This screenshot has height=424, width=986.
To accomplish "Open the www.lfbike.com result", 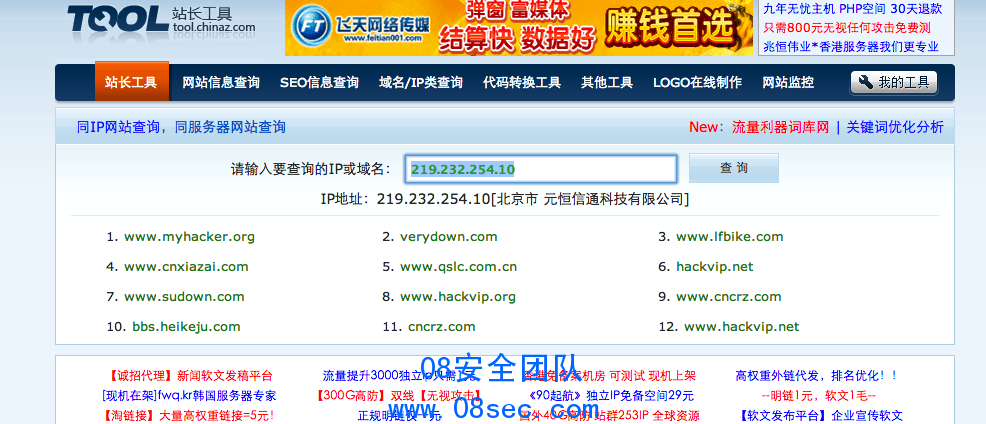I will 729,237.
